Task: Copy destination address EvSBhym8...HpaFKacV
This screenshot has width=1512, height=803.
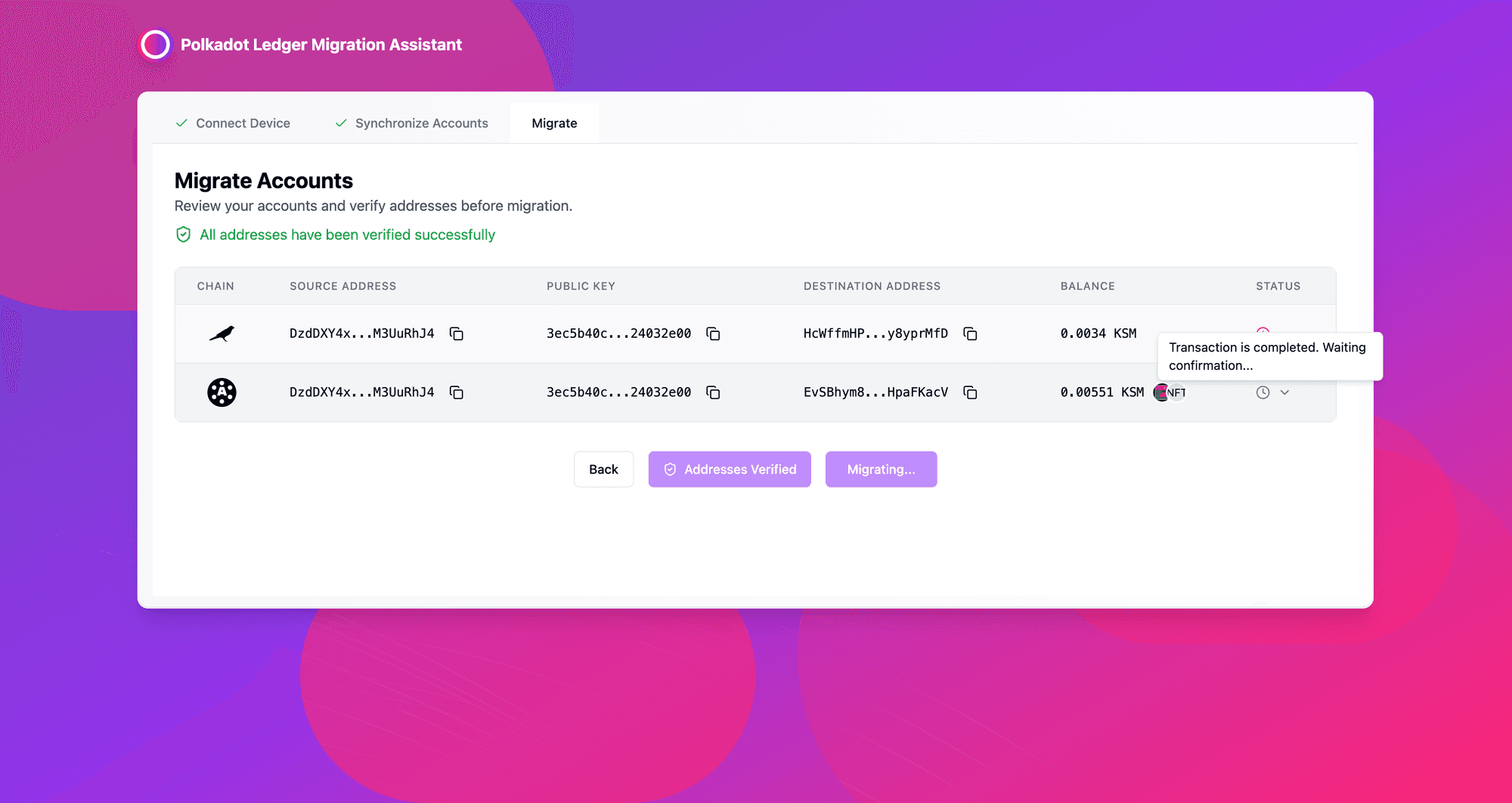Action: 970,392
